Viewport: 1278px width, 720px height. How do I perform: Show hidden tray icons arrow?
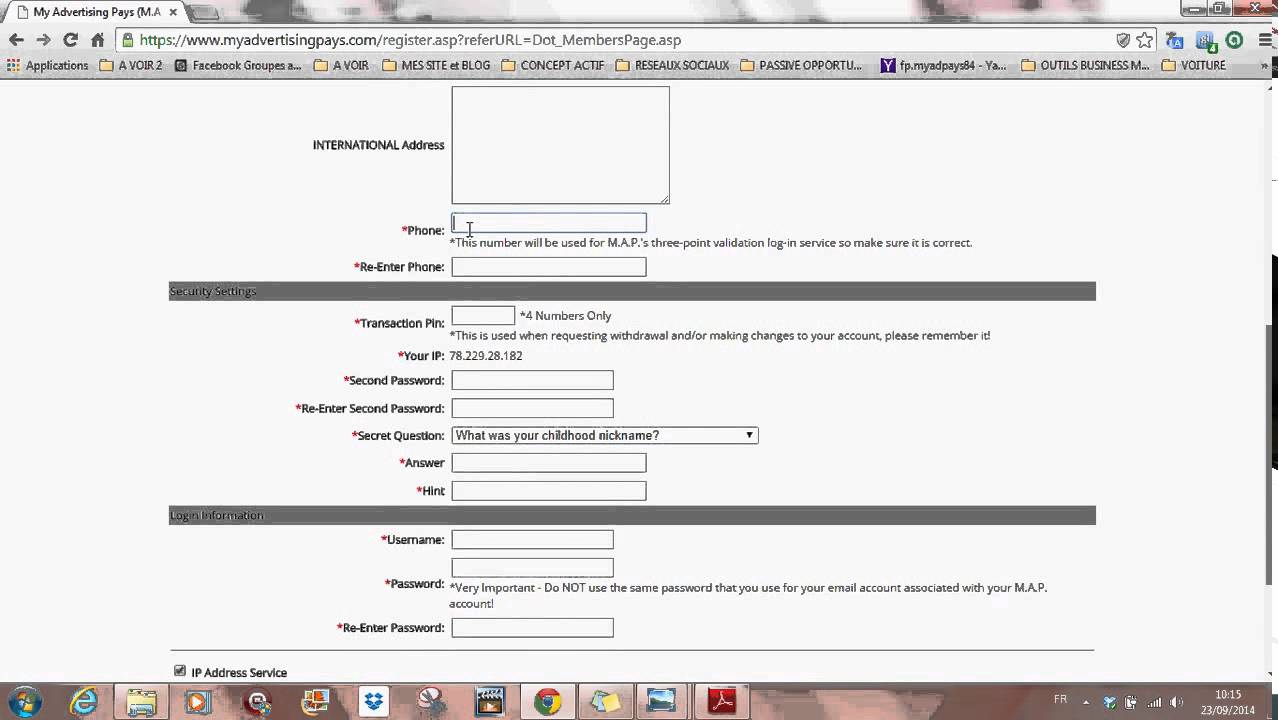[x=1086, y=702]
